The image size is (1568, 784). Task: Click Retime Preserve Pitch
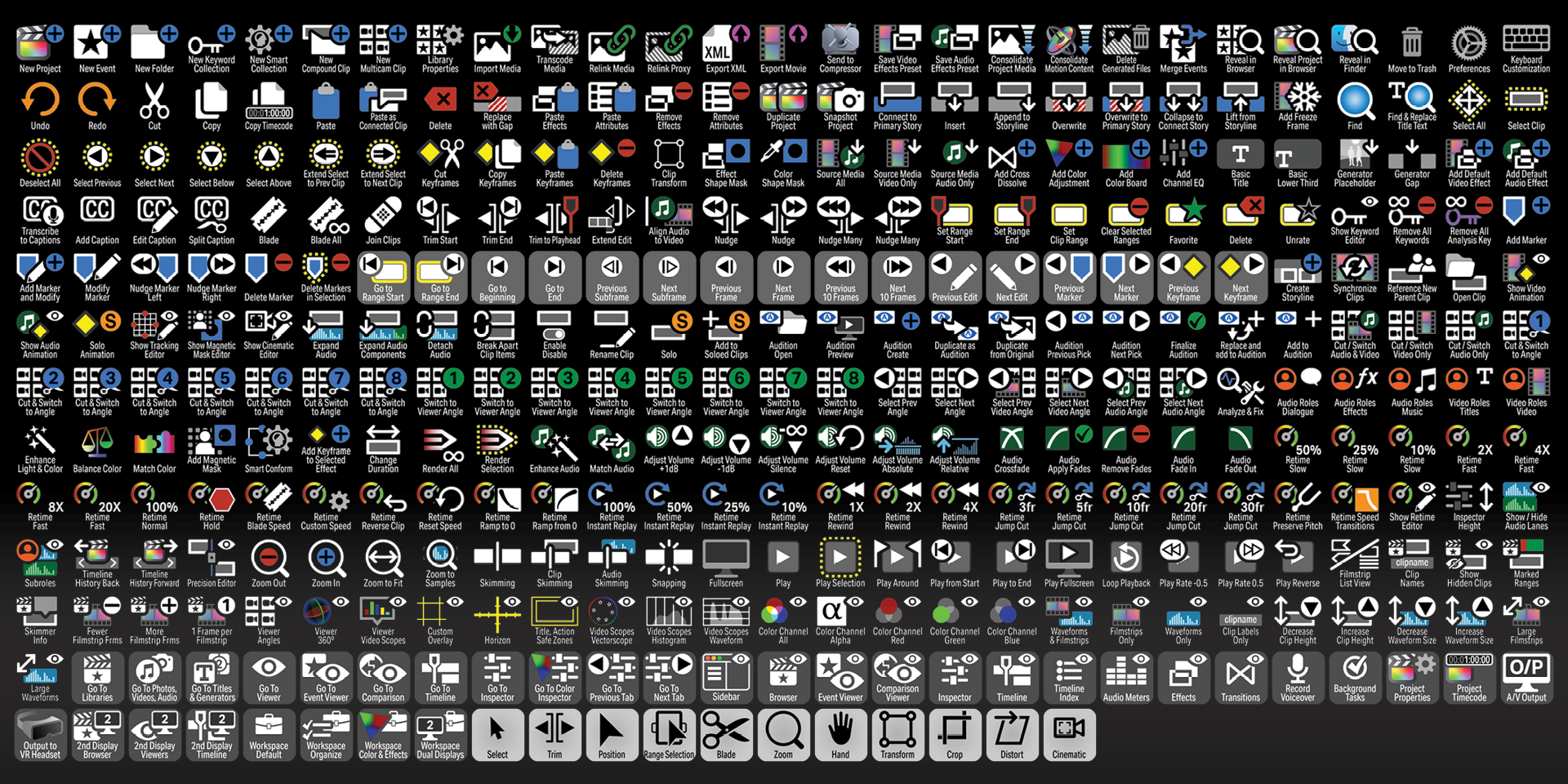tap(1298, 506)
